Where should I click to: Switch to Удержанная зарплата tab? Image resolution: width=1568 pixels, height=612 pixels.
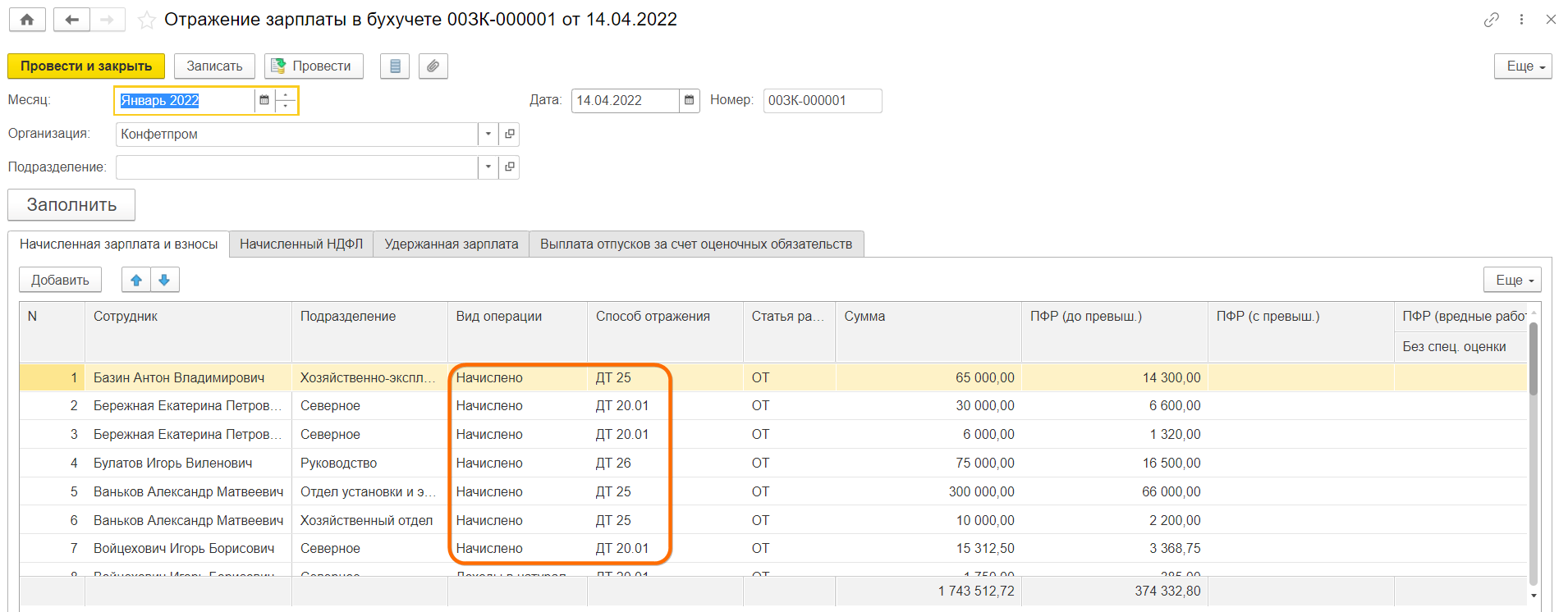452,244
